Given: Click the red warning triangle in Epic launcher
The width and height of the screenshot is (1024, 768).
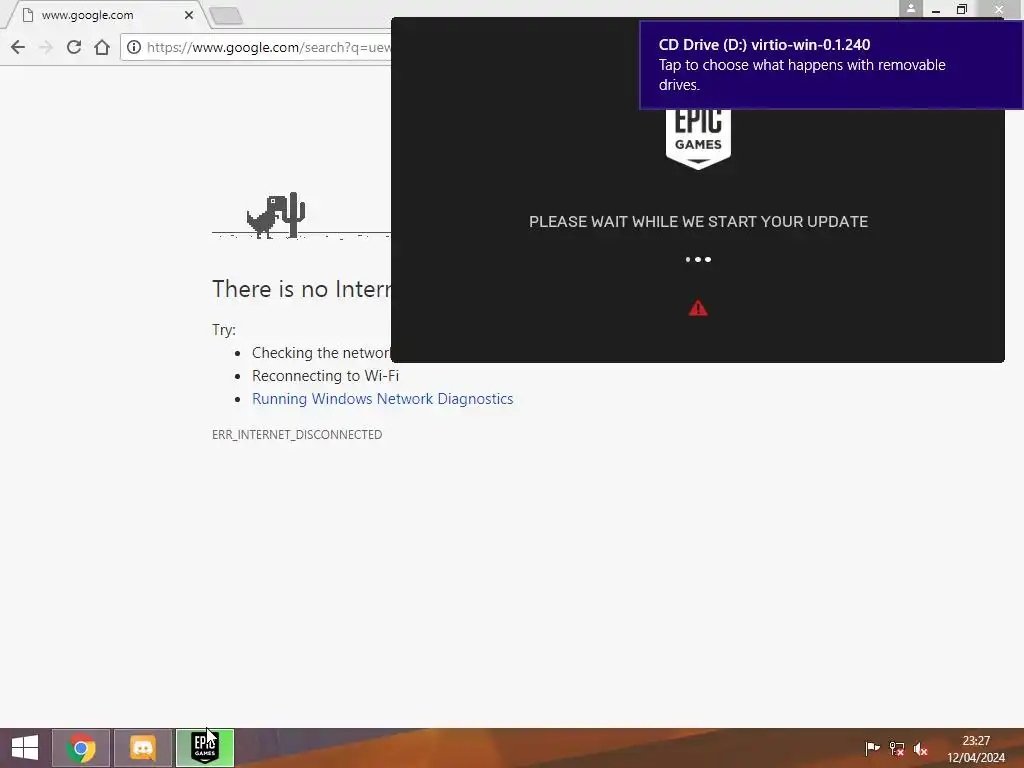Looking at the screenshot, I should click(x=698, y=308).
